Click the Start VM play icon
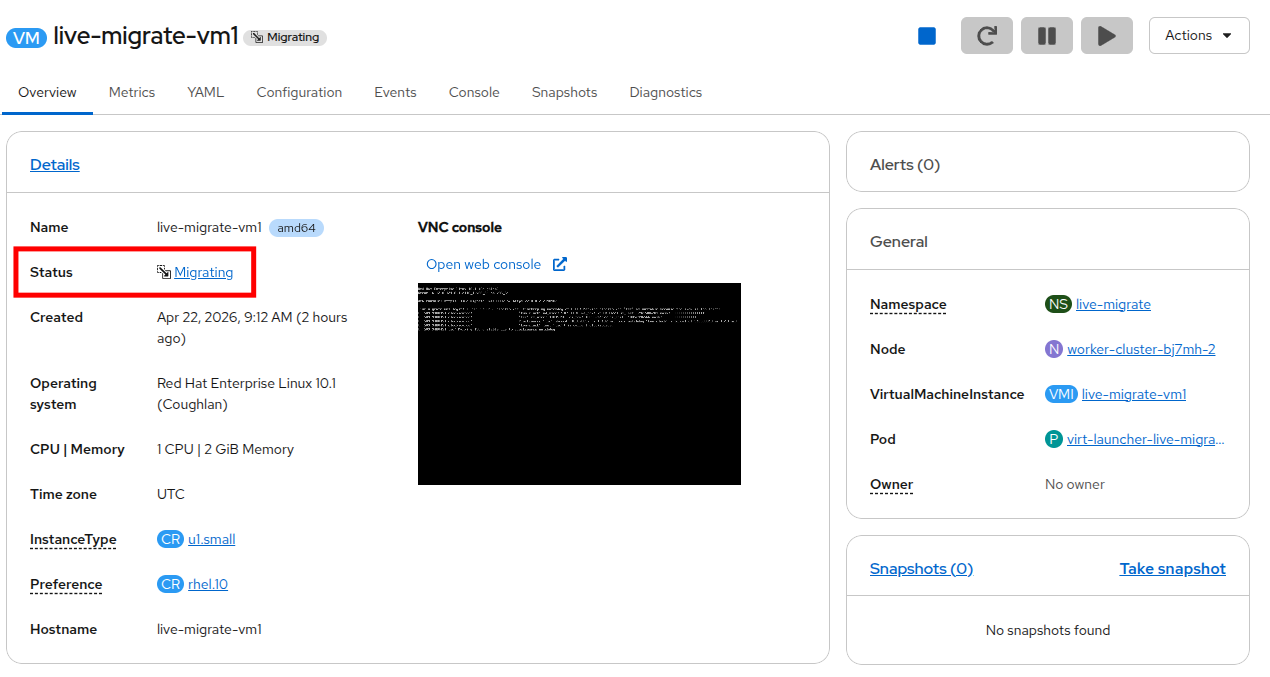This screenshot has height=677, width=1270. click(x=1107, y=36)
